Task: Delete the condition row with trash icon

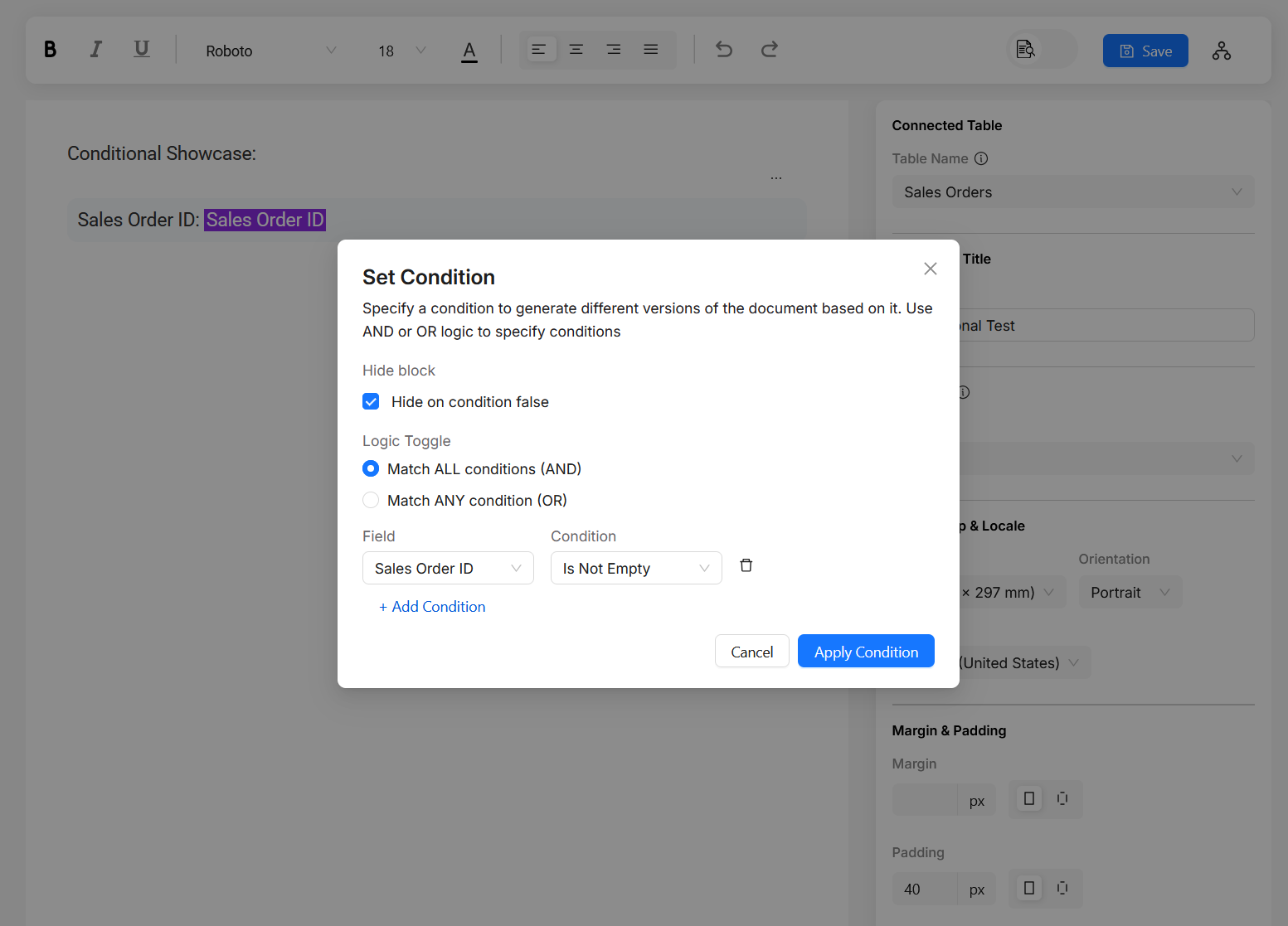Action: [746, 565]
